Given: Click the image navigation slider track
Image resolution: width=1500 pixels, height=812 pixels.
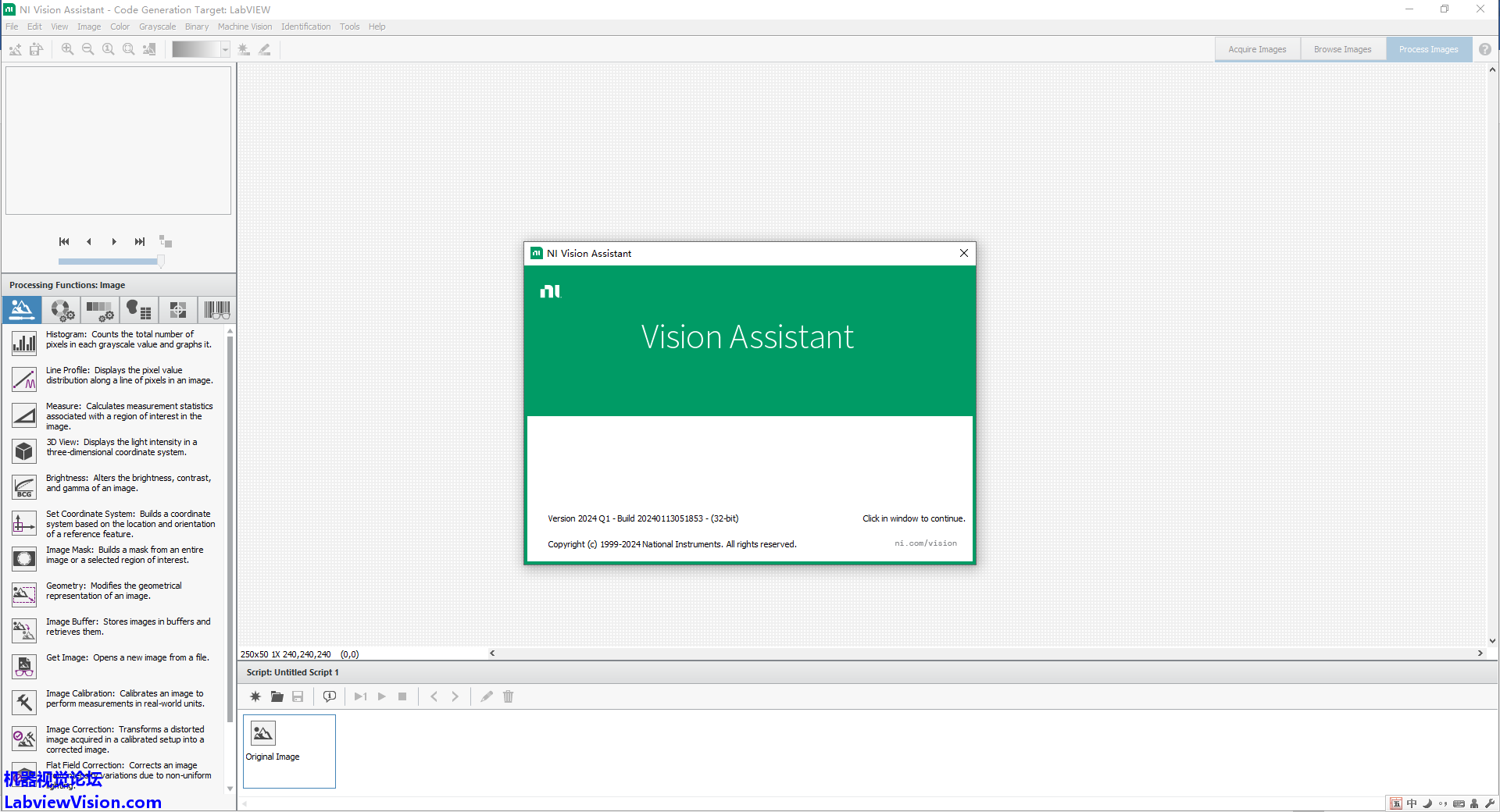Looking at the screenshot, I should [x=111, y=262].
